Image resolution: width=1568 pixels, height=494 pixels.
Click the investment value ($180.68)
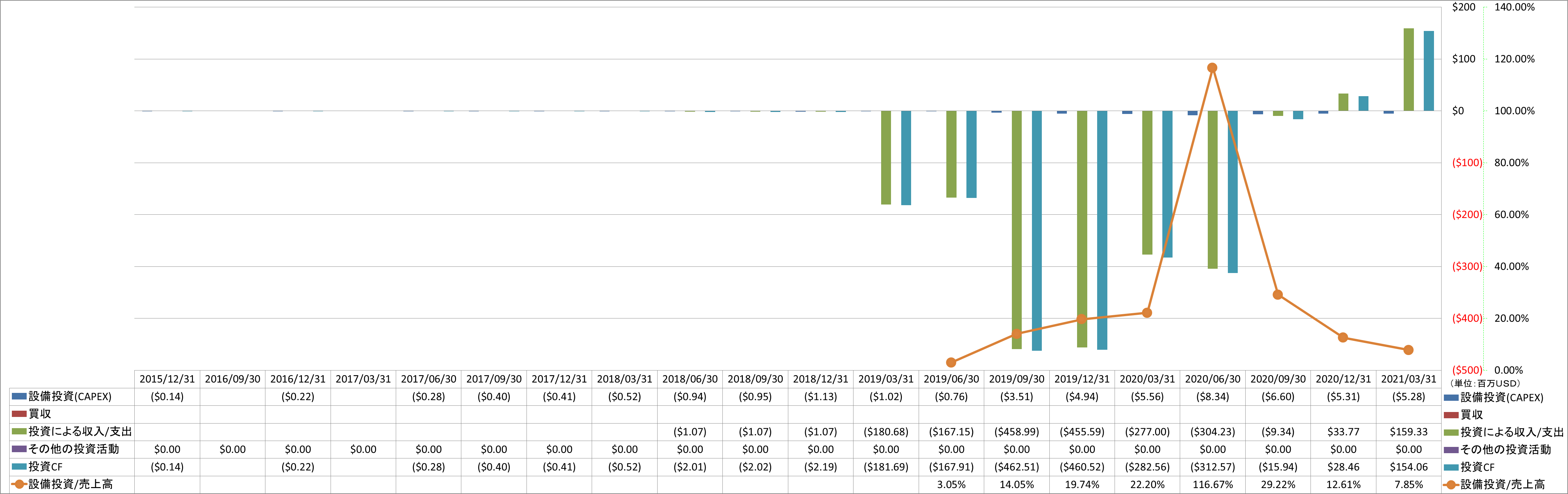pyautogui.click(x=886, y=432)
